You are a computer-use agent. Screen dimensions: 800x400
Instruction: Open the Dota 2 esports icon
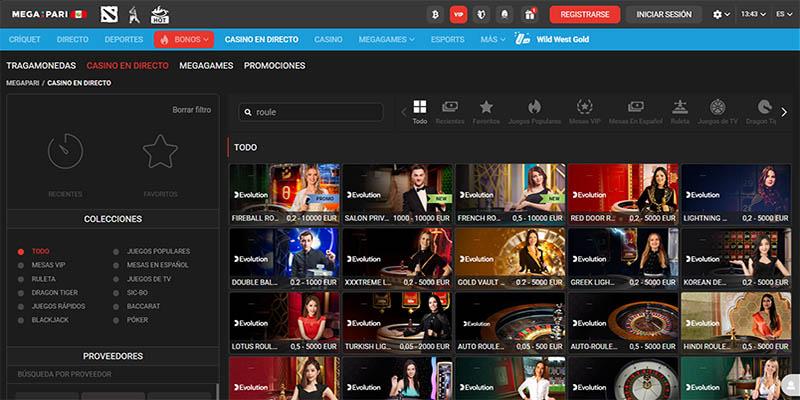coord(109,14)
